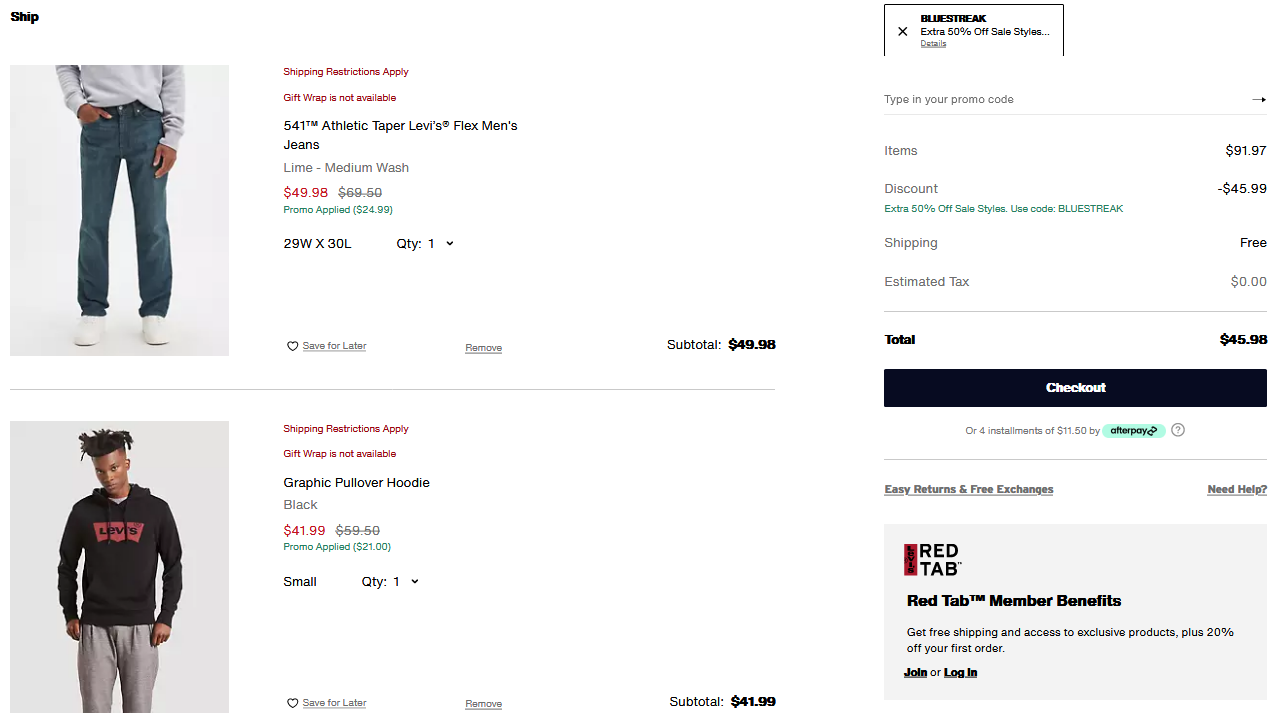
Task: Open quantity dropdown for the hoodie
Action: (x=405, y=582)
